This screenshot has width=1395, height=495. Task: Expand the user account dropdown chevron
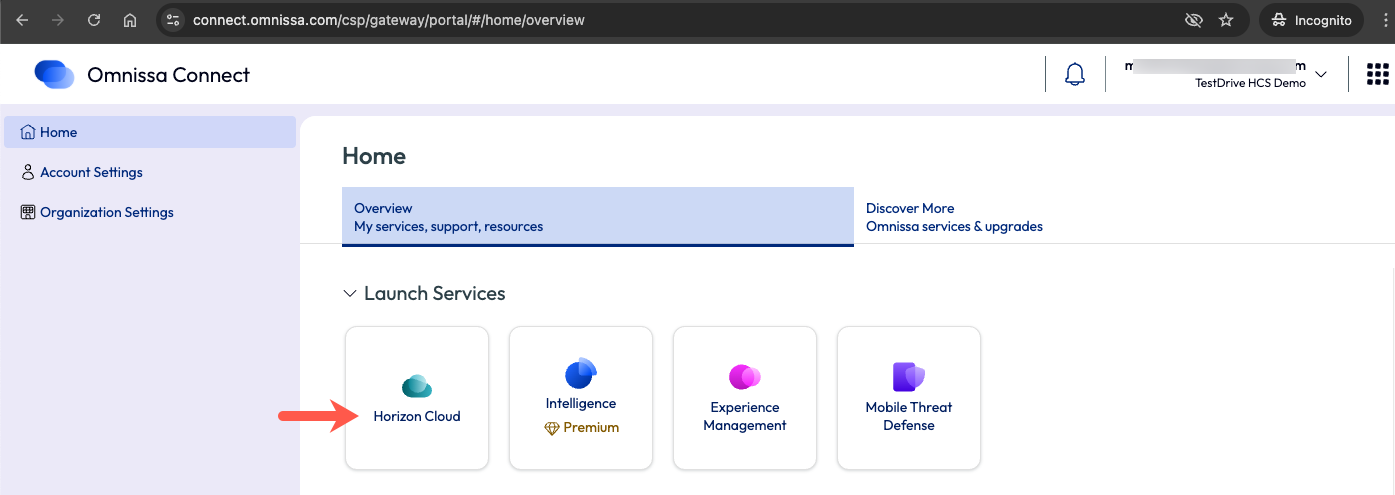point(1320,75)
